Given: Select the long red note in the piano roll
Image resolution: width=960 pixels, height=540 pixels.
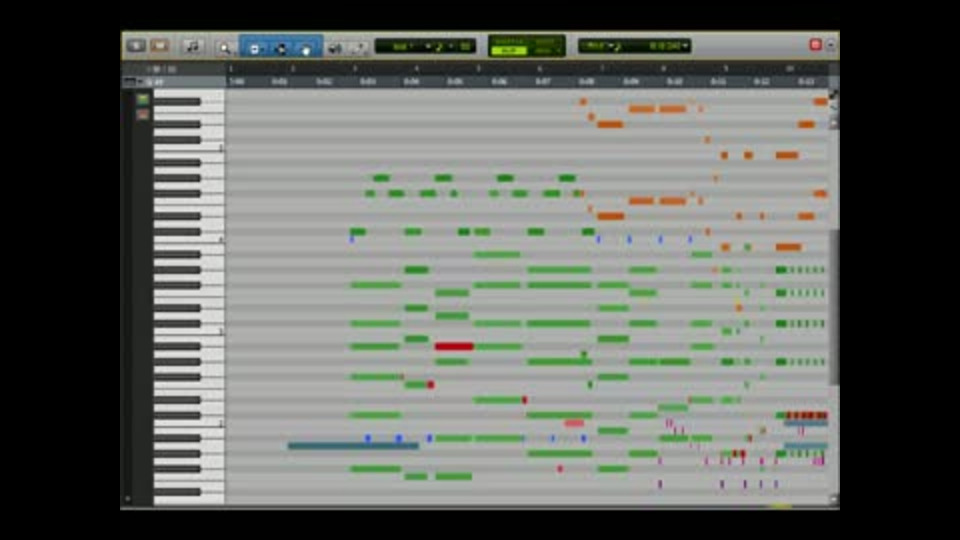Looking at the screenshot, I should pos(454,347).
